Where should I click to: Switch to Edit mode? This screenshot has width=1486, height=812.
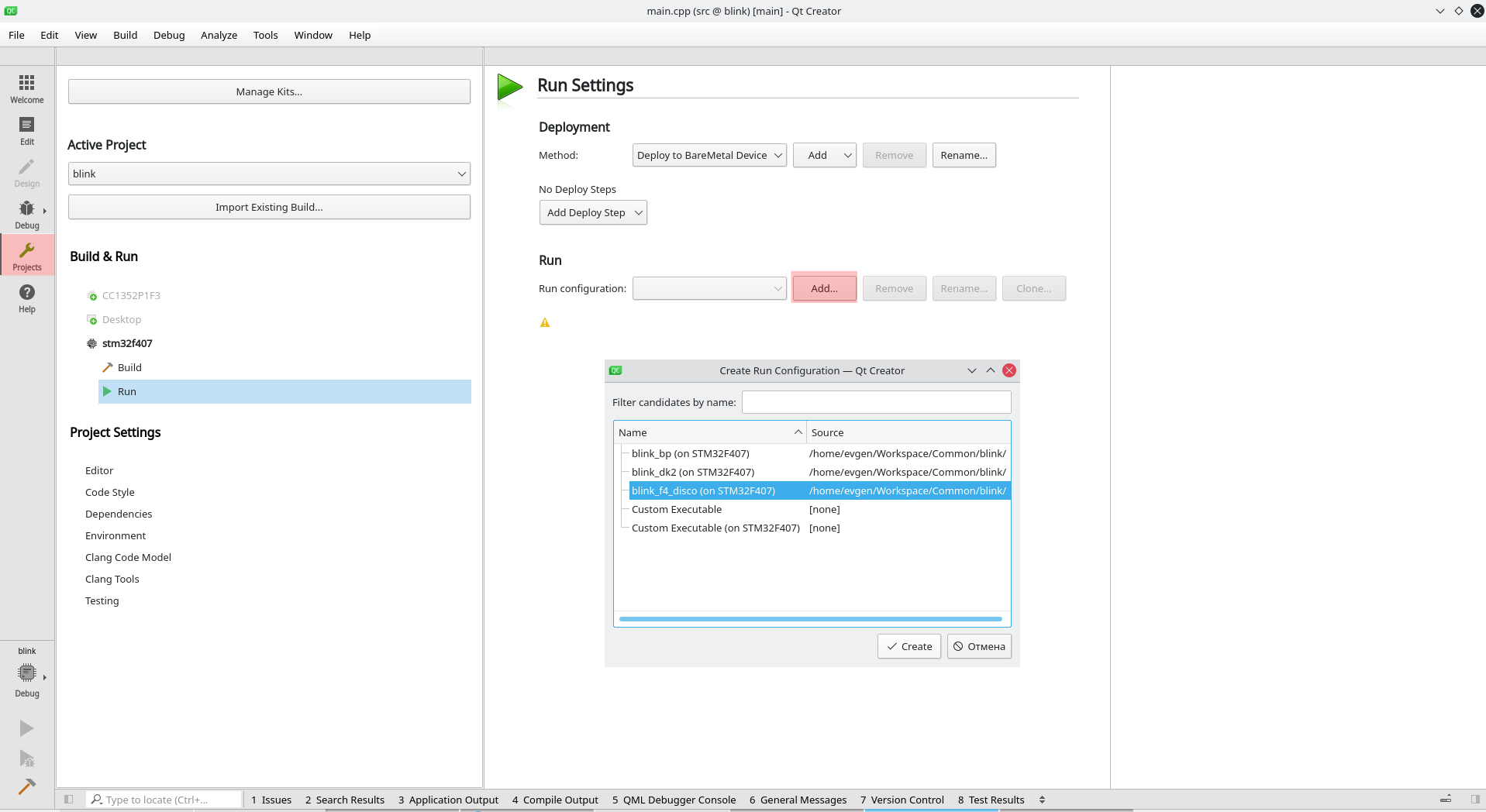click(27, 130)
